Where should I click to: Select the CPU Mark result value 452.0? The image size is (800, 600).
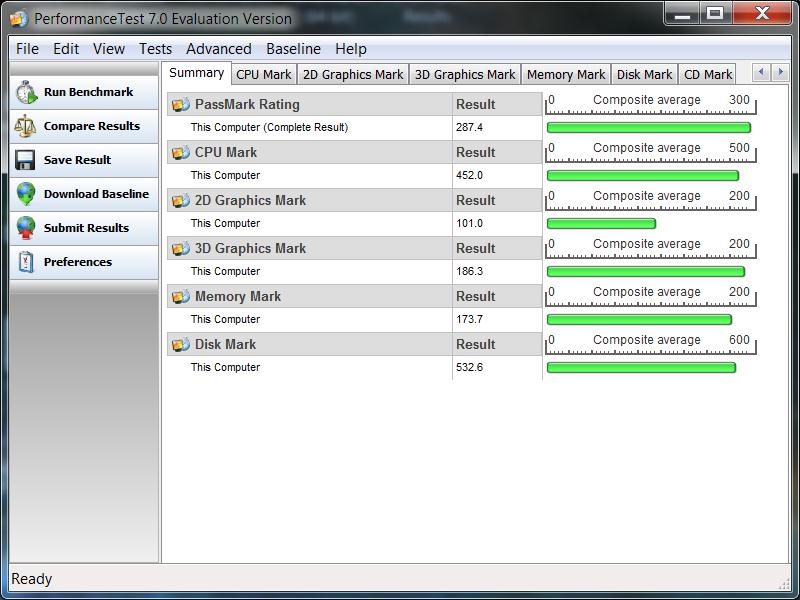469,176
